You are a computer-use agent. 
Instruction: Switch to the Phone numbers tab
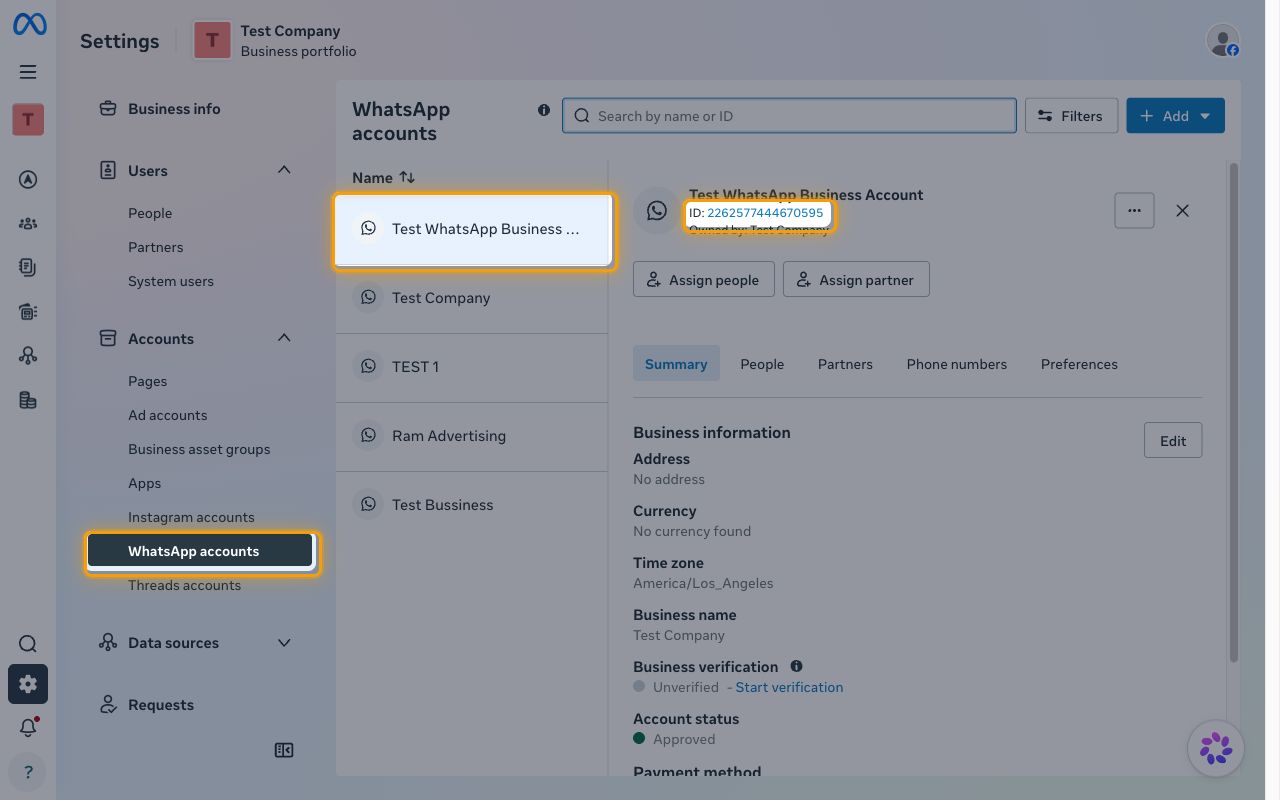957,364
